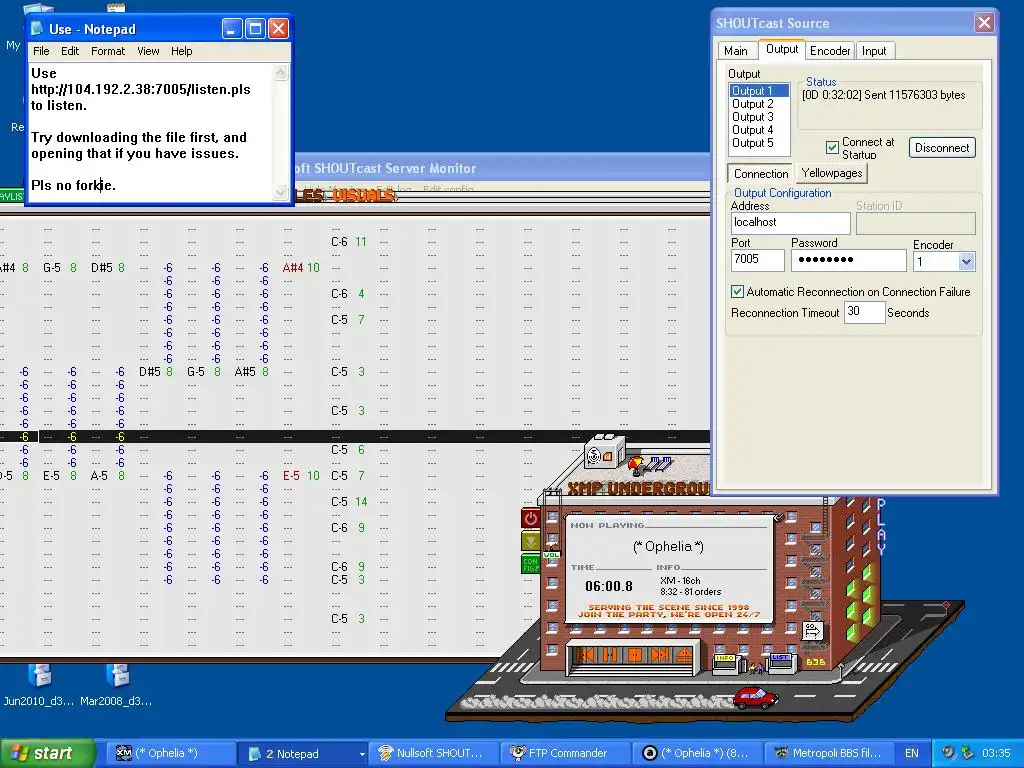Click Notepad scrollbar up arrow
The width and height of the screenshot is (1024, 768).
point(281,72)
